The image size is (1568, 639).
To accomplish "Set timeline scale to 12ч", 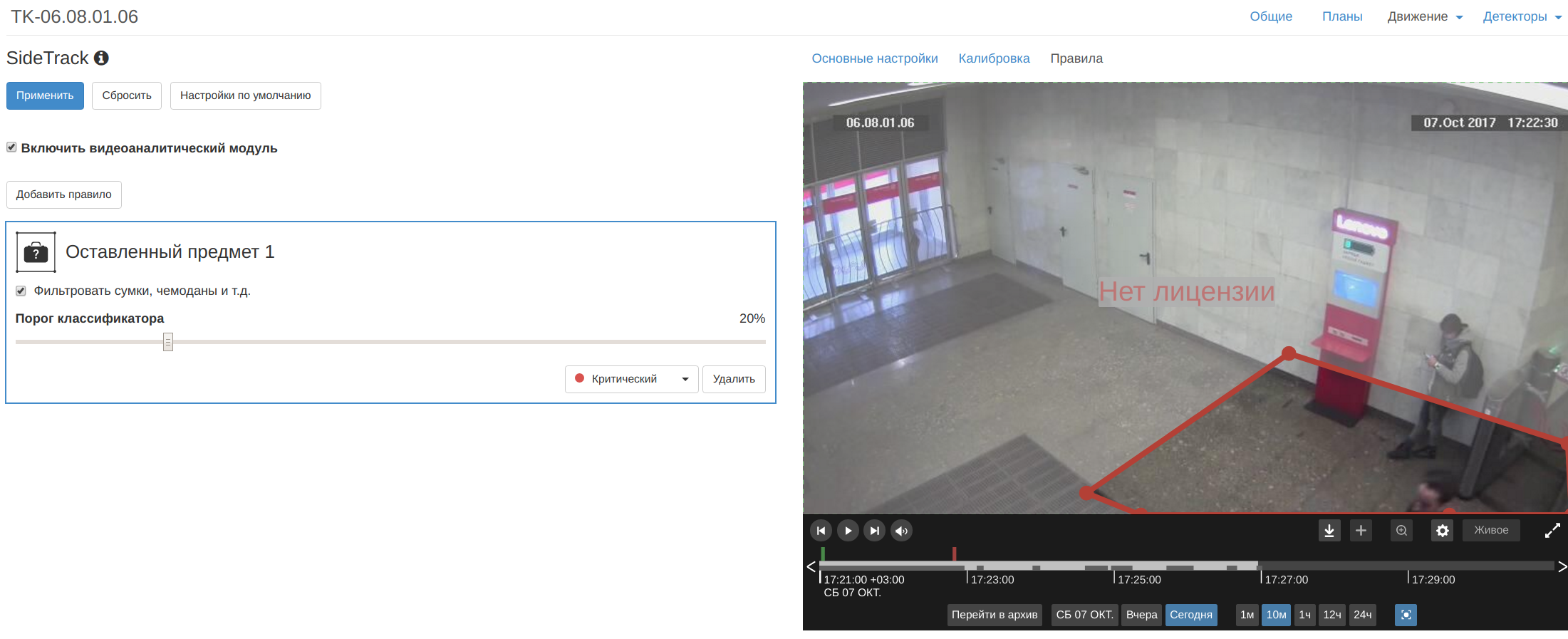I will point(1332,615).
